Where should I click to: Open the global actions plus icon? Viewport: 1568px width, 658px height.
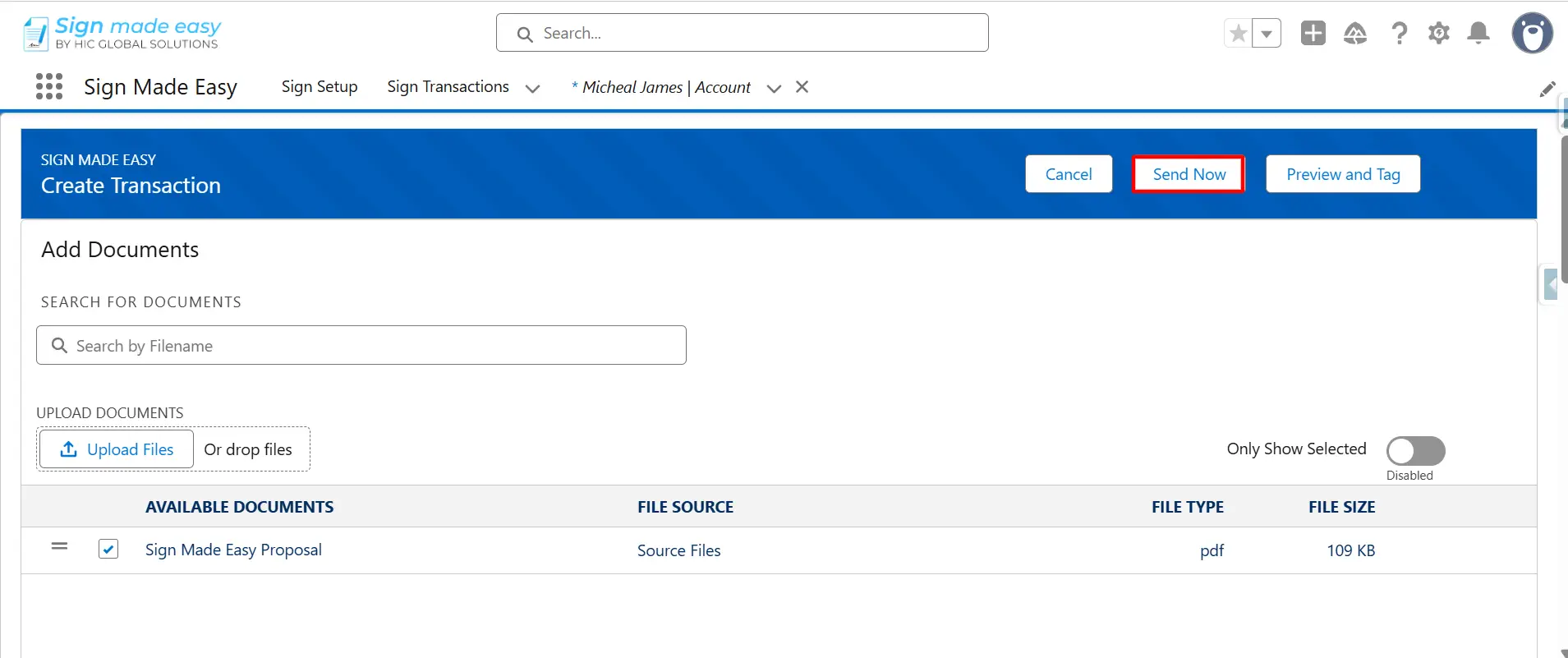pos(1313,33)
